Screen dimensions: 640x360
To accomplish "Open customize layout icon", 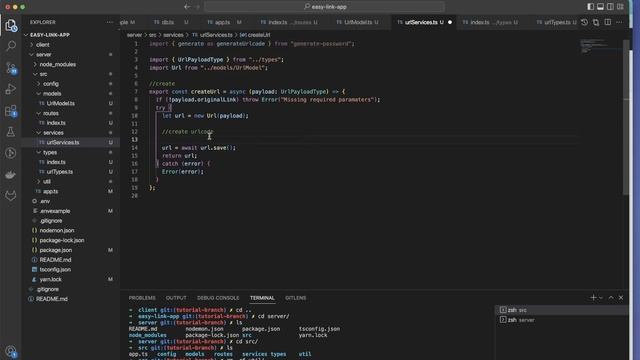I will tap(620, 7).
